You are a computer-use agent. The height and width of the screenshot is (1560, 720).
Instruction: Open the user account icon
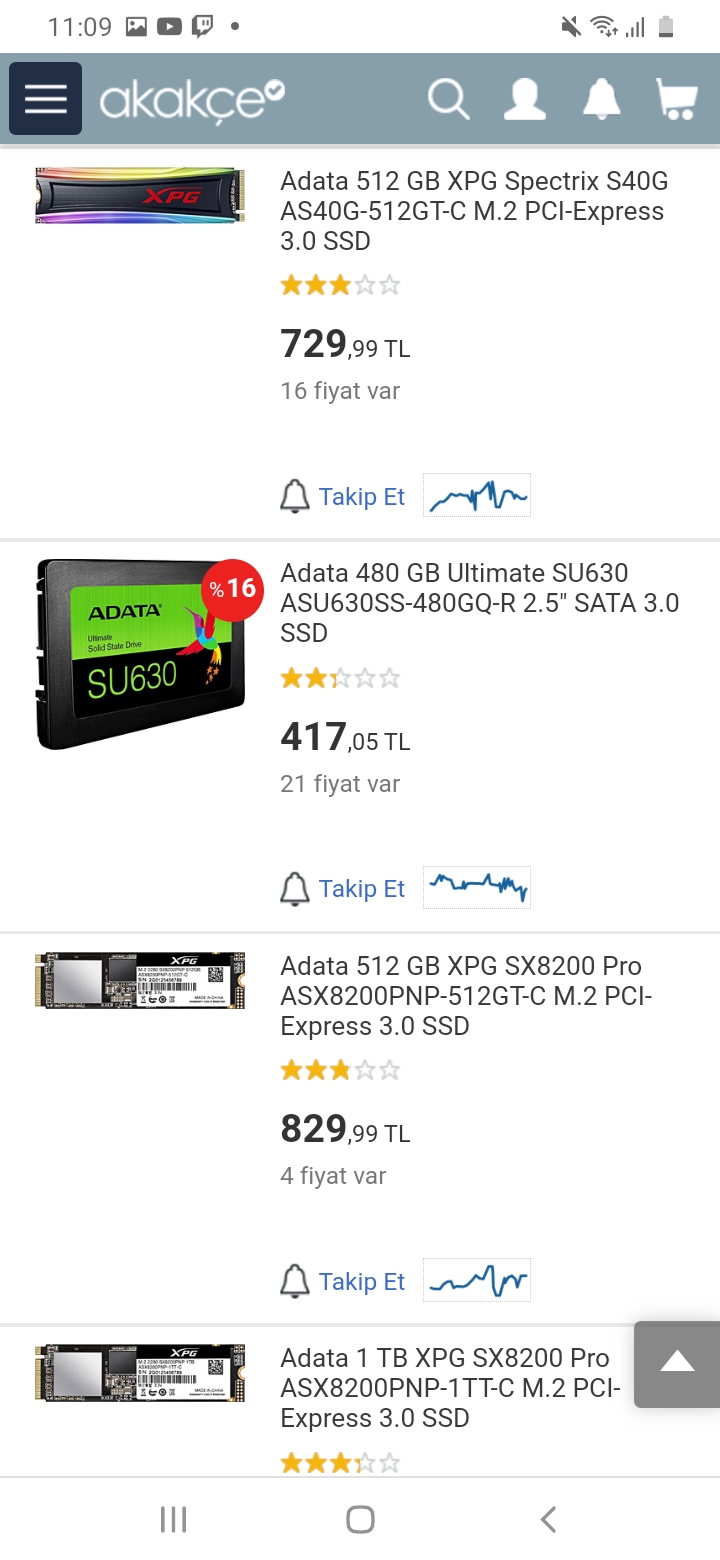tap(524, 99)
